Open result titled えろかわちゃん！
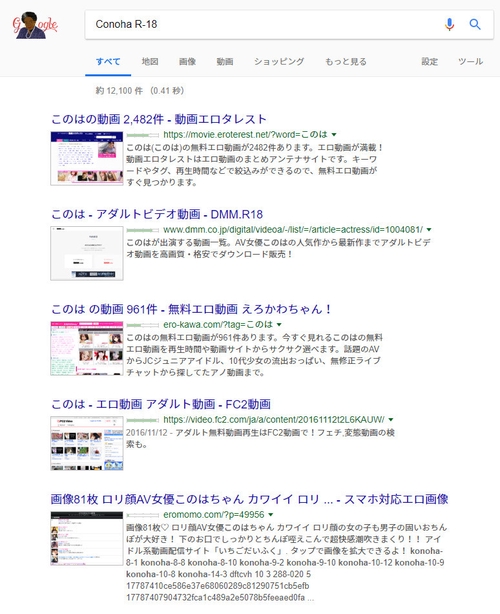 click(192, 309)
